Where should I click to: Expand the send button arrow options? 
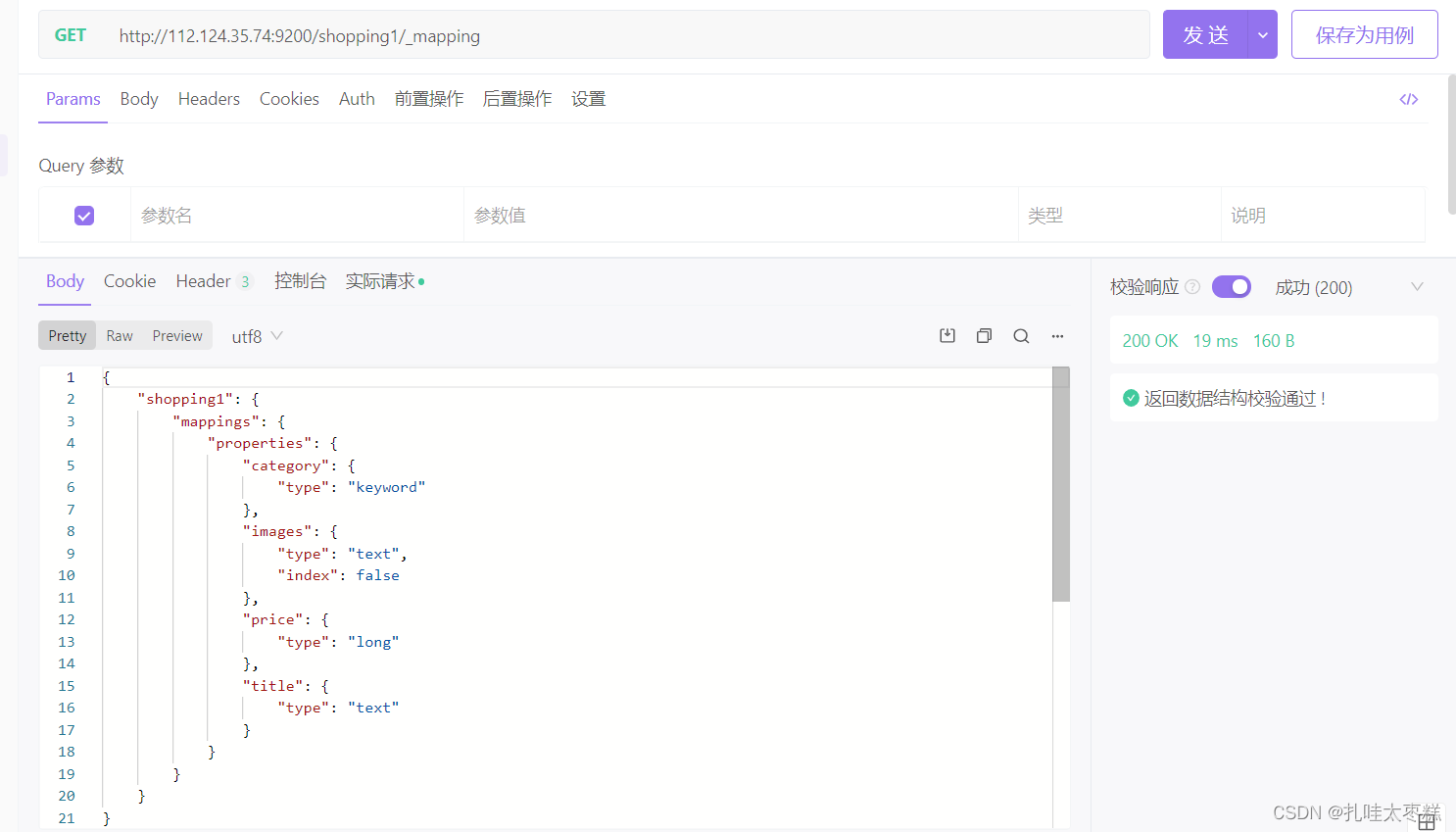coord(1263,35)
